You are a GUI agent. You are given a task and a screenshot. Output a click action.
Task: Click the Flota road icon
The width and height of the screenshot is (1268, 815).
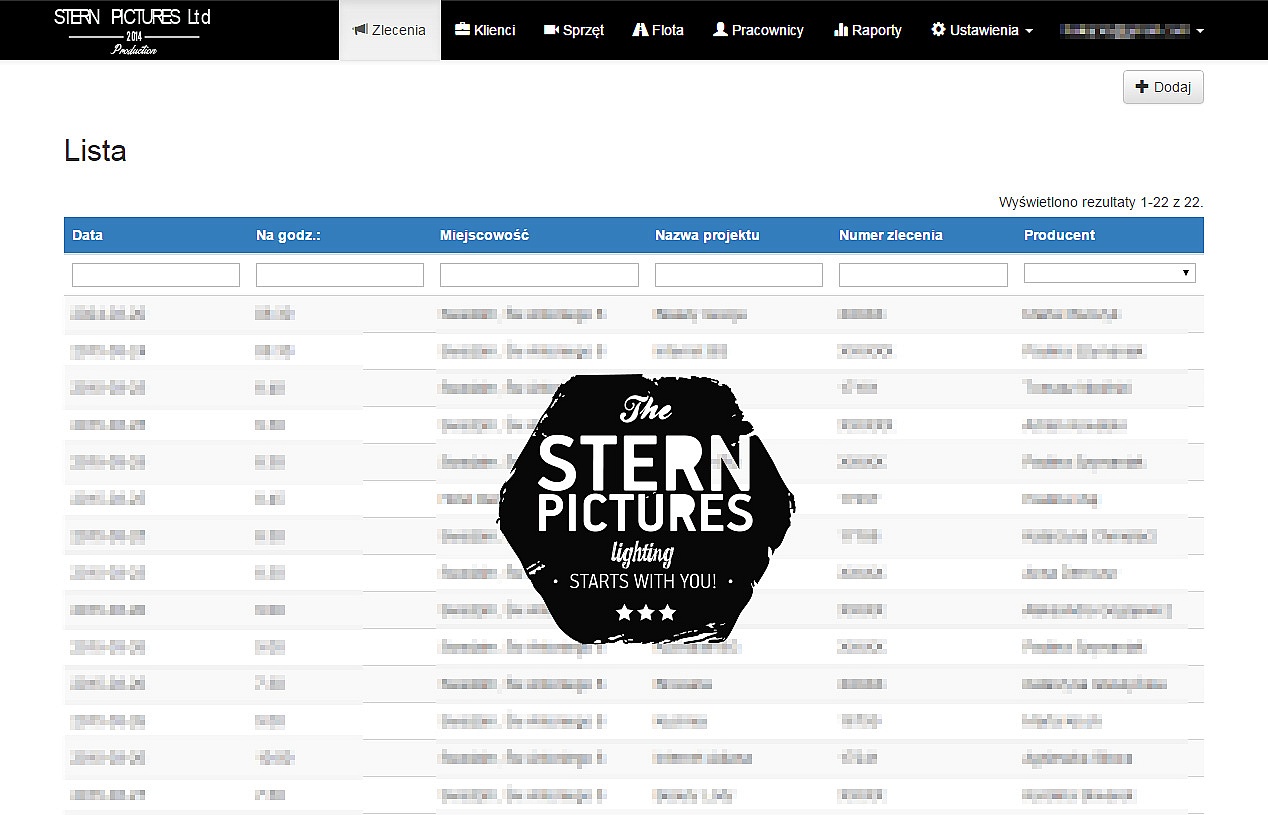[x=640, y=30]
